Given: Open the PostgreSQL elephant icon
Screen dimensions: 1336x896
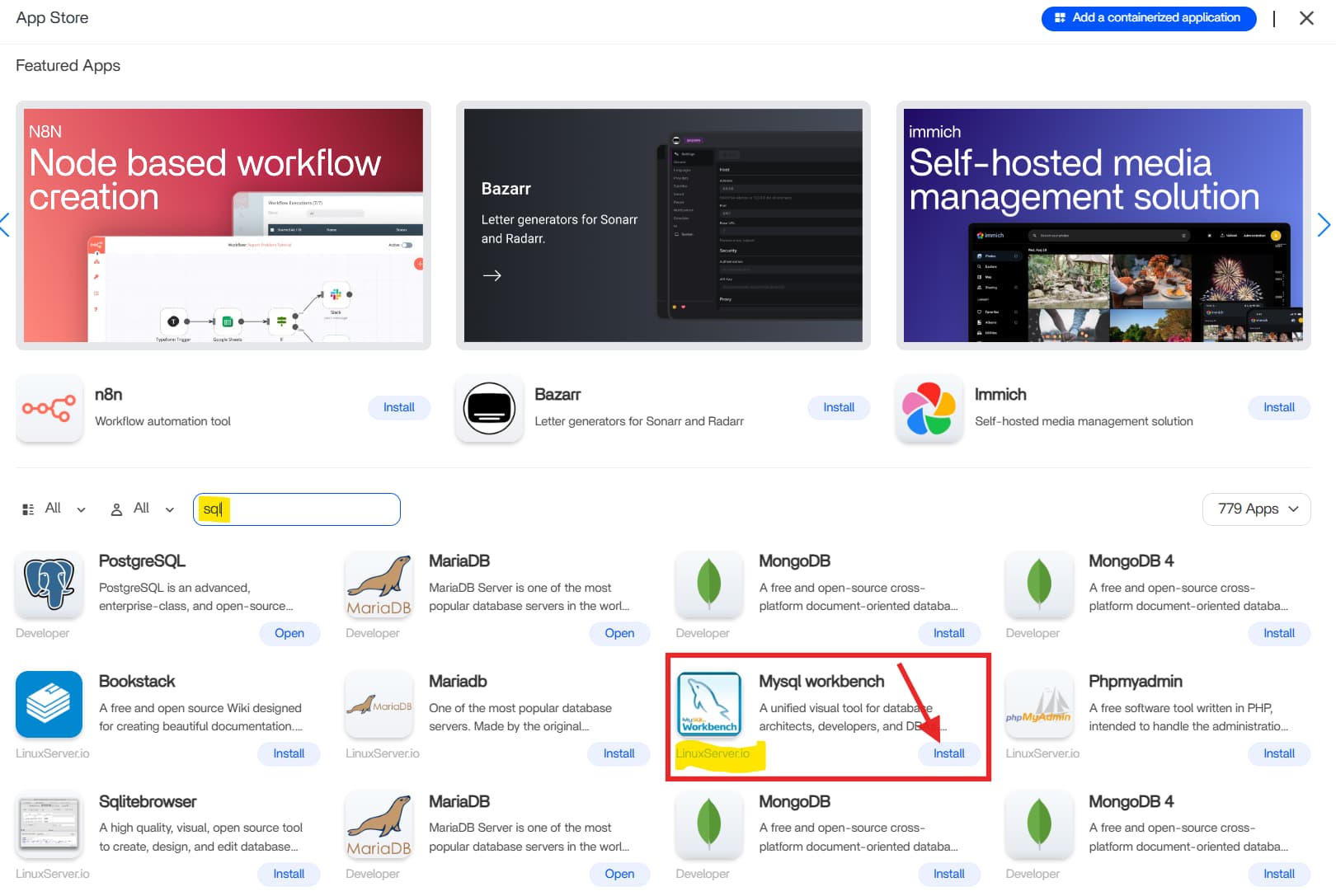Looking at the screenshot, I should coord(49,584).
